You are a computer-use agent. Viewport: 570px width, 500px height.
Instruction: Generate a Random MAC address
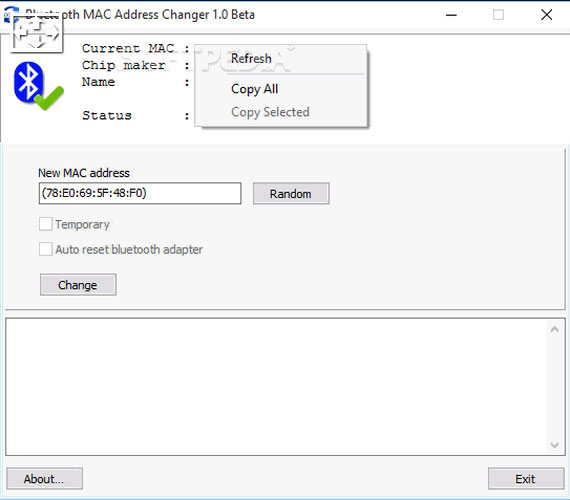[x=291, y=193]
